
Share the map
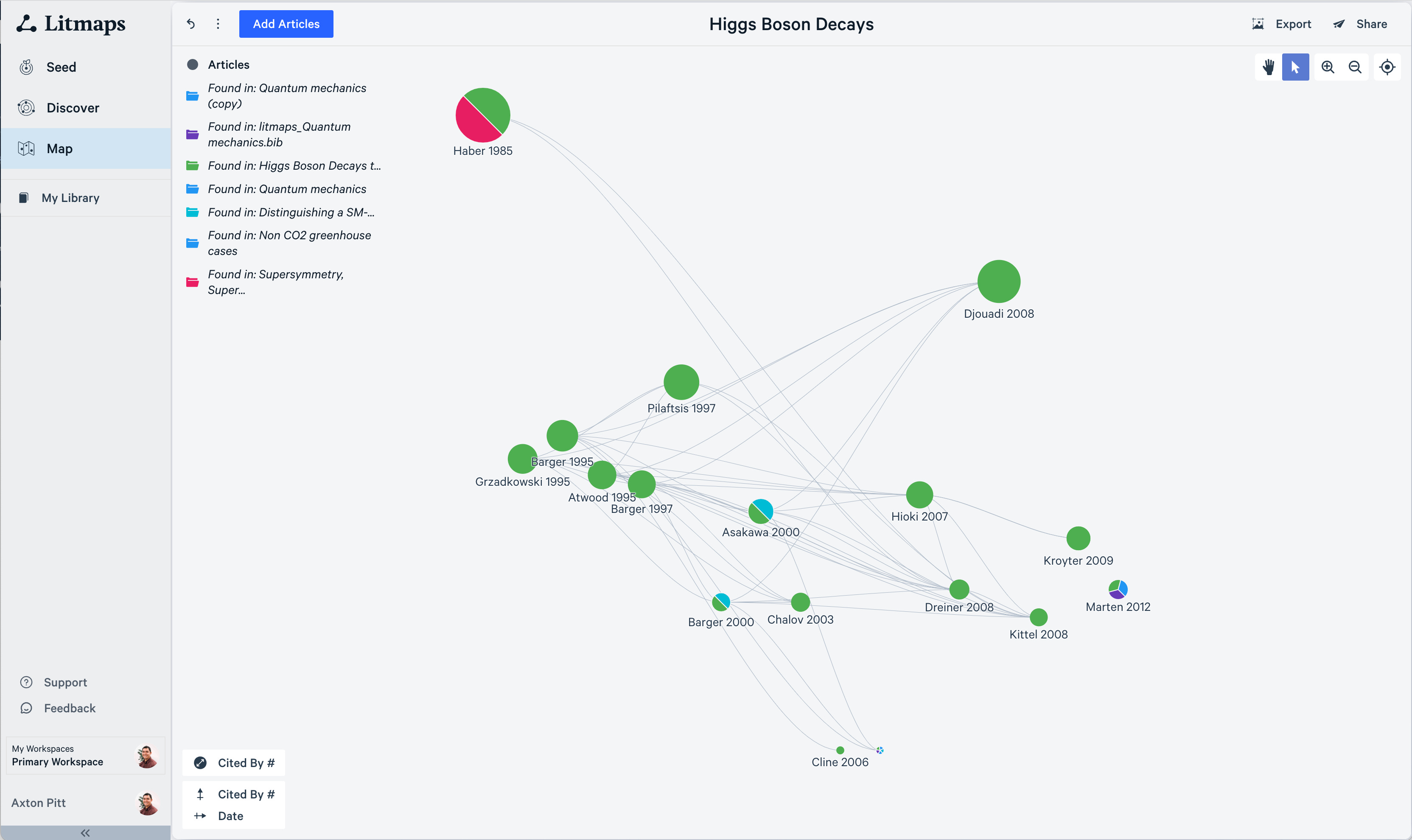tap(1360, 24)
